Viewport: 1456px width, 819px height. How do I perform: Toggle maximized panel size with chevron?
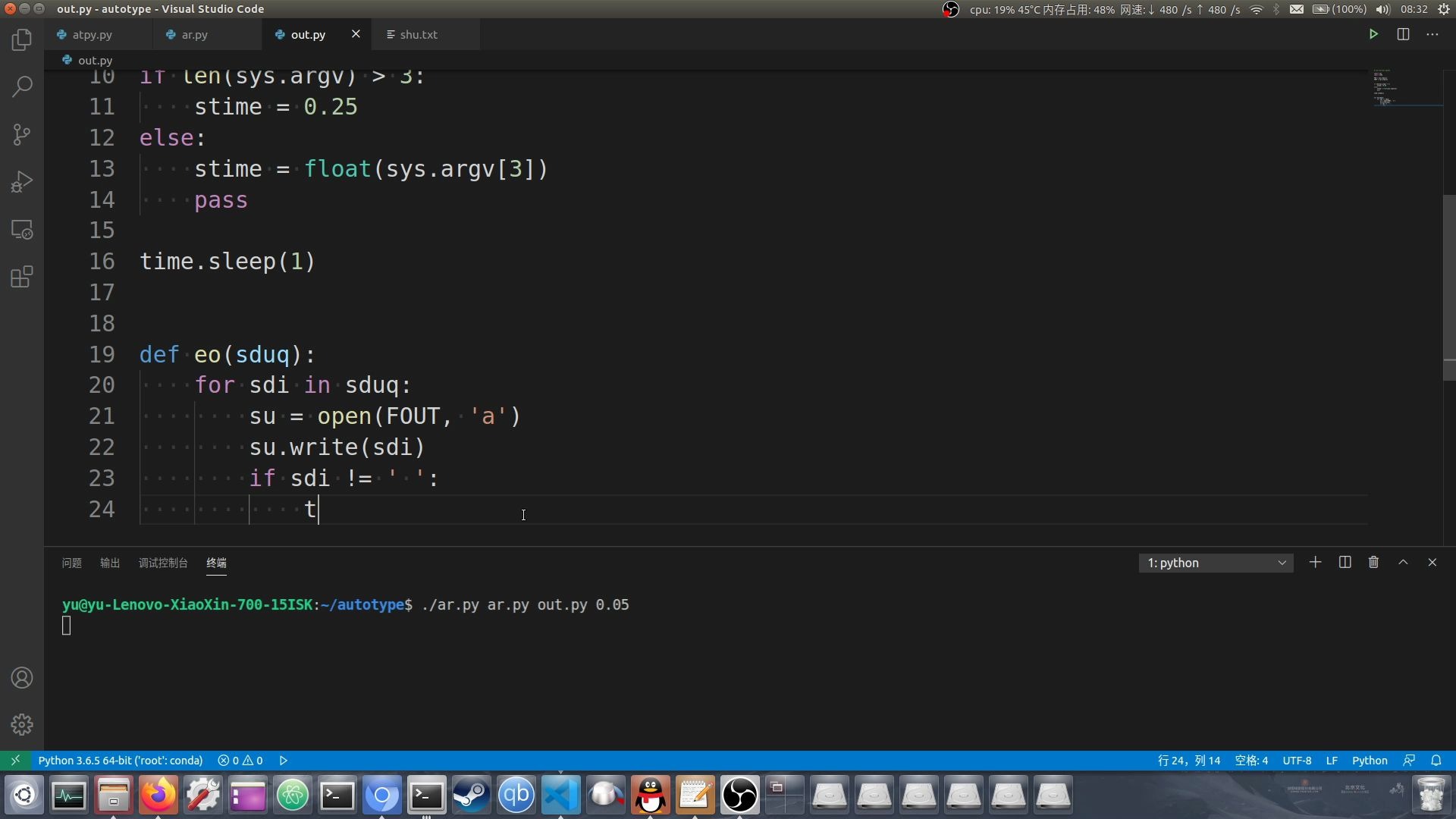[x=1403, y=563]
